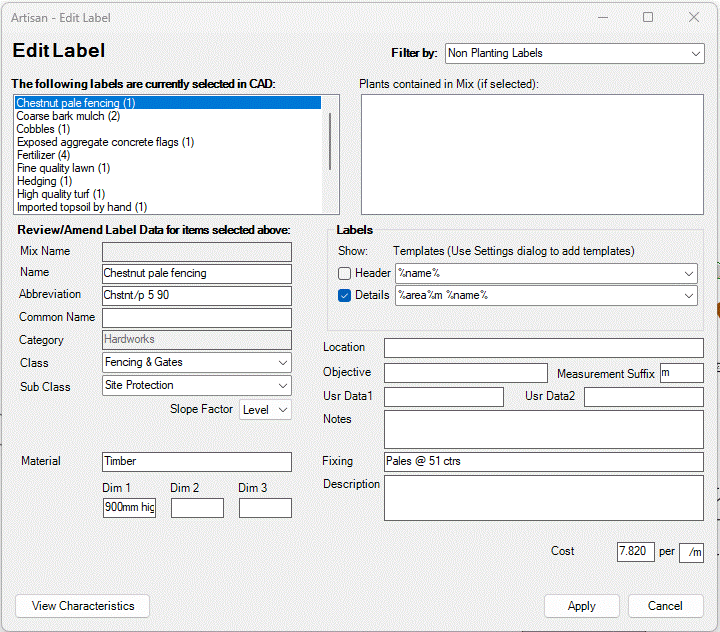
Task: Close the Edit Label dialog window
Action: coord(694,17)
